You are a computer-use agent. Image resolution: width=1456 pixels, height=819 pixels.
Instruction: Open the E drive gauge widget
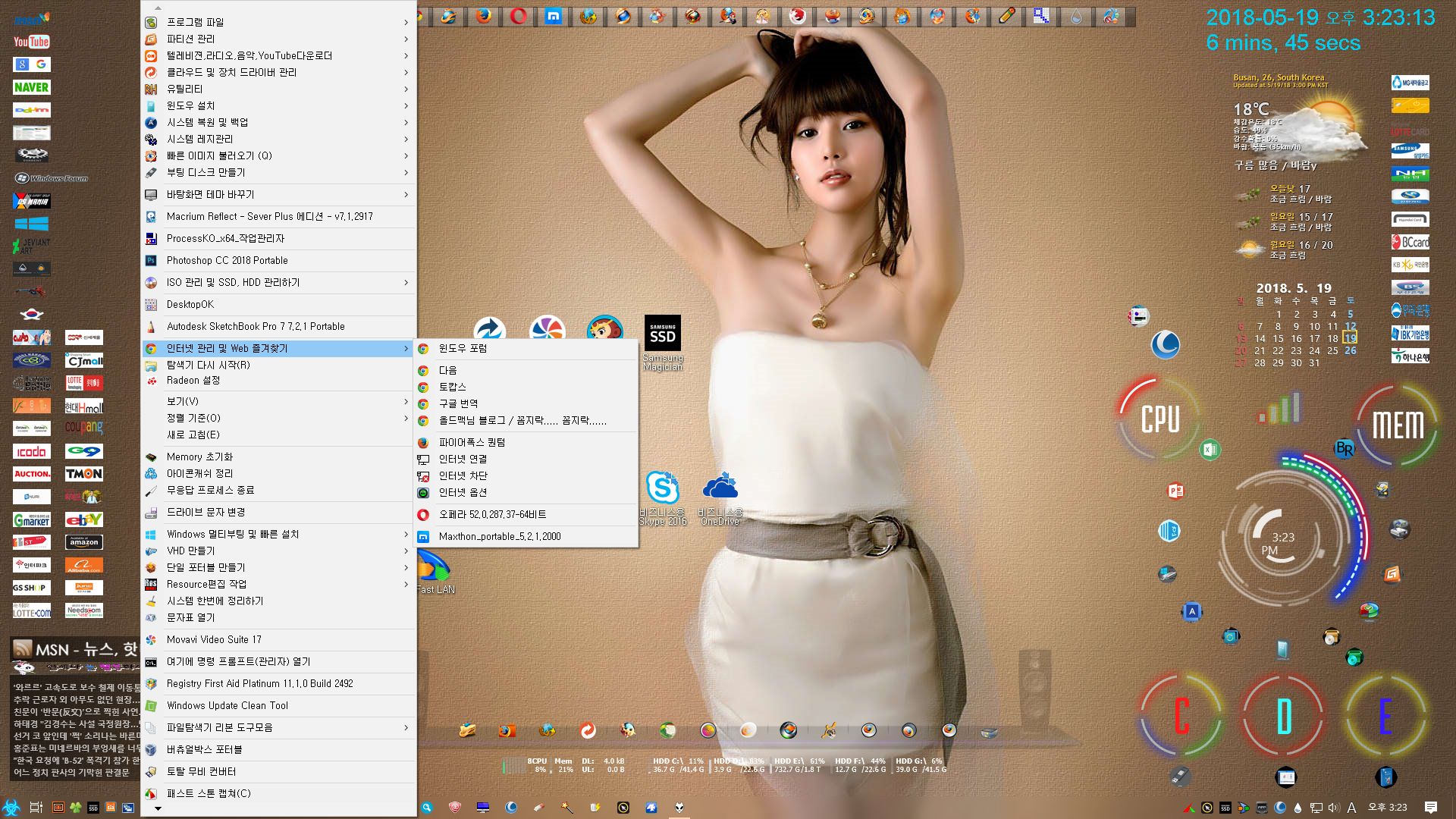1385,716
